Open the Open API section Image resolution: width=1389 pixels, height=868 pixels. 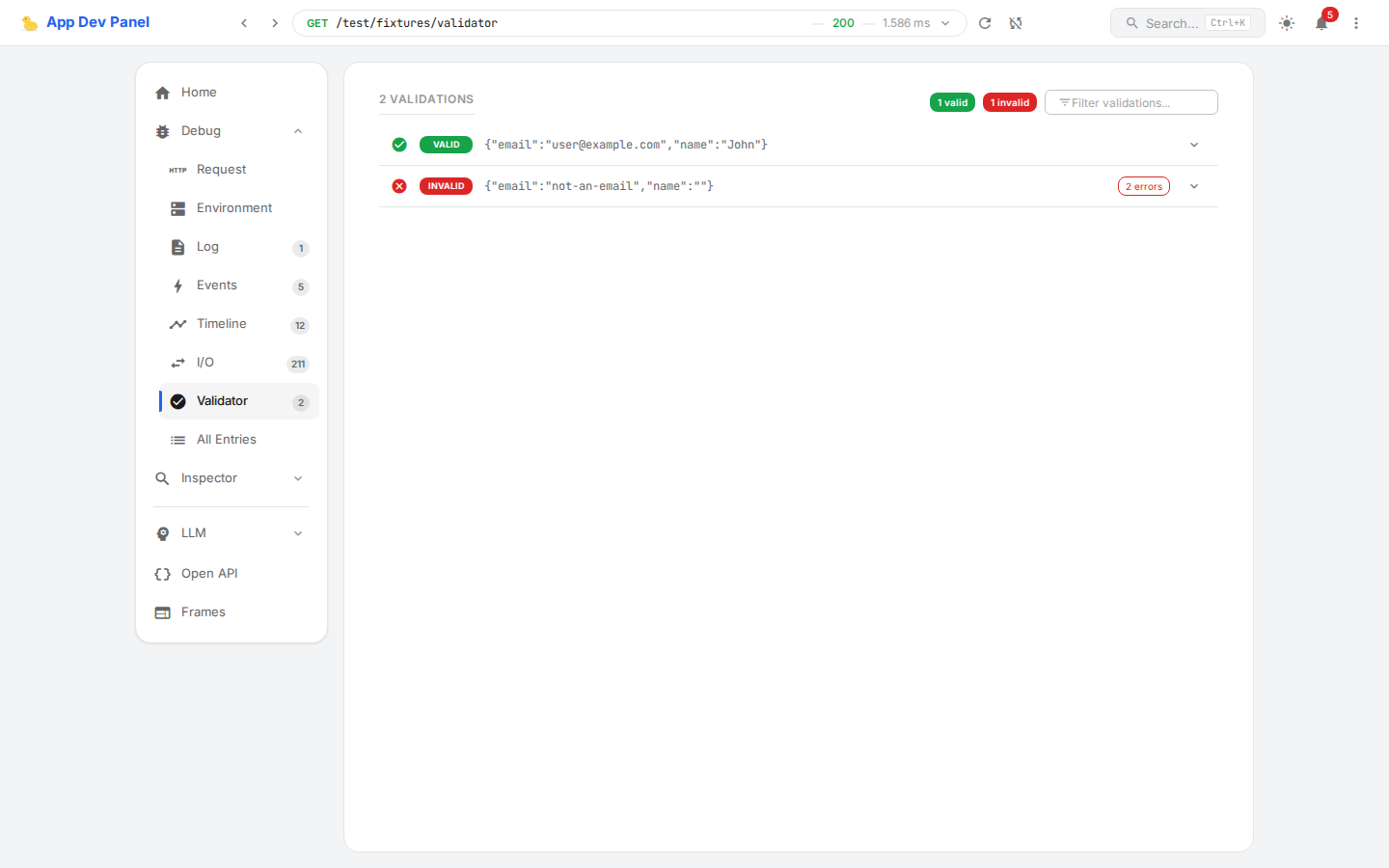[x=210, y=573]
